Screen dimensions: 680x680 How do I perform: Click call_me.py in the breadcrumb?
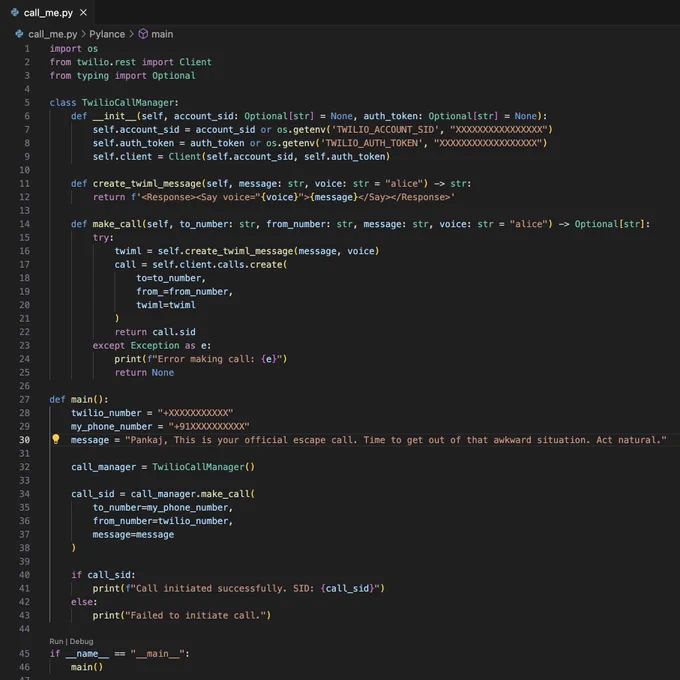click(52, 34)
